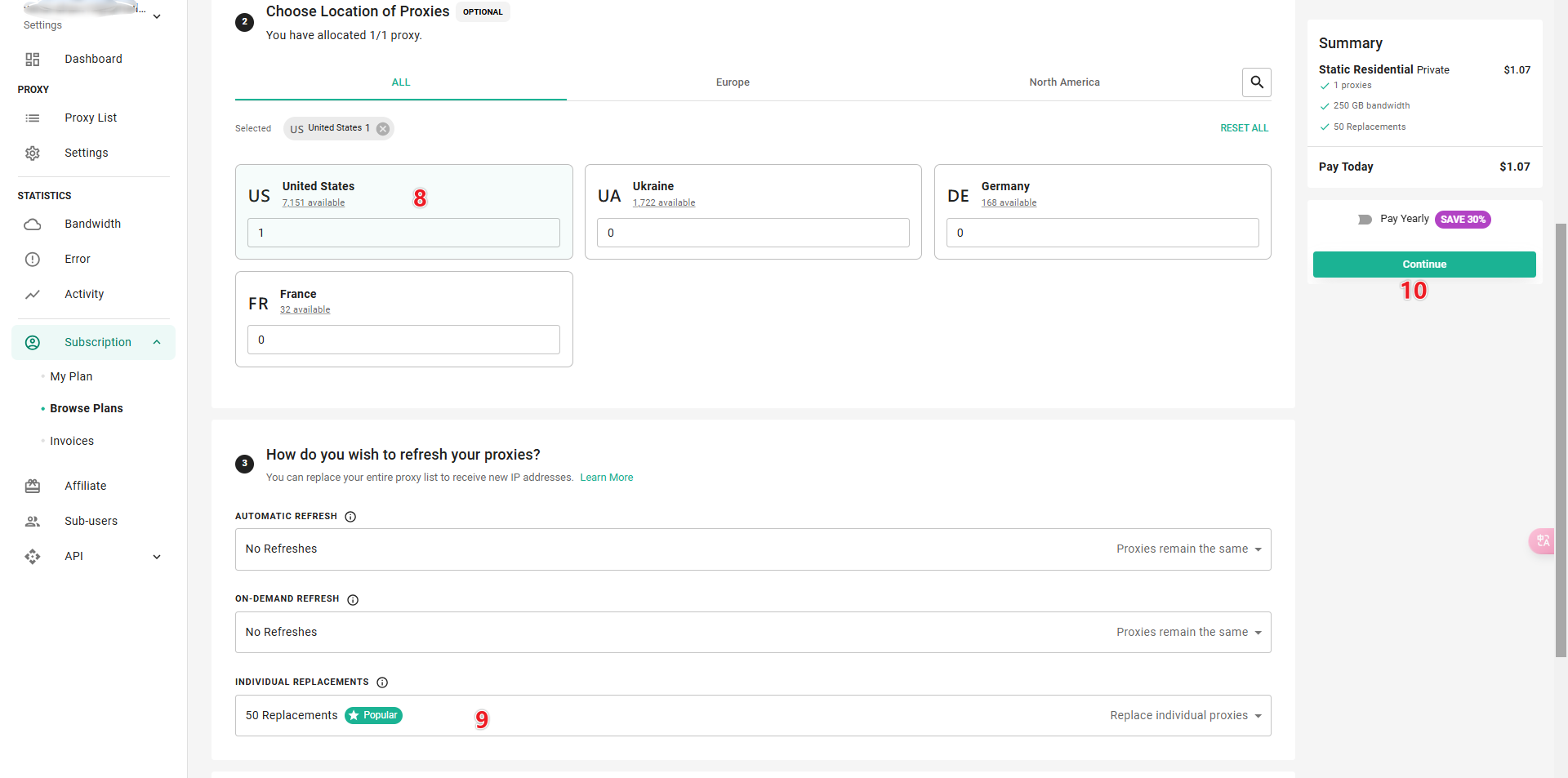Screen dimensions: 1568x778
Task: Click the Activity trend icon
Action: (33, 295)
